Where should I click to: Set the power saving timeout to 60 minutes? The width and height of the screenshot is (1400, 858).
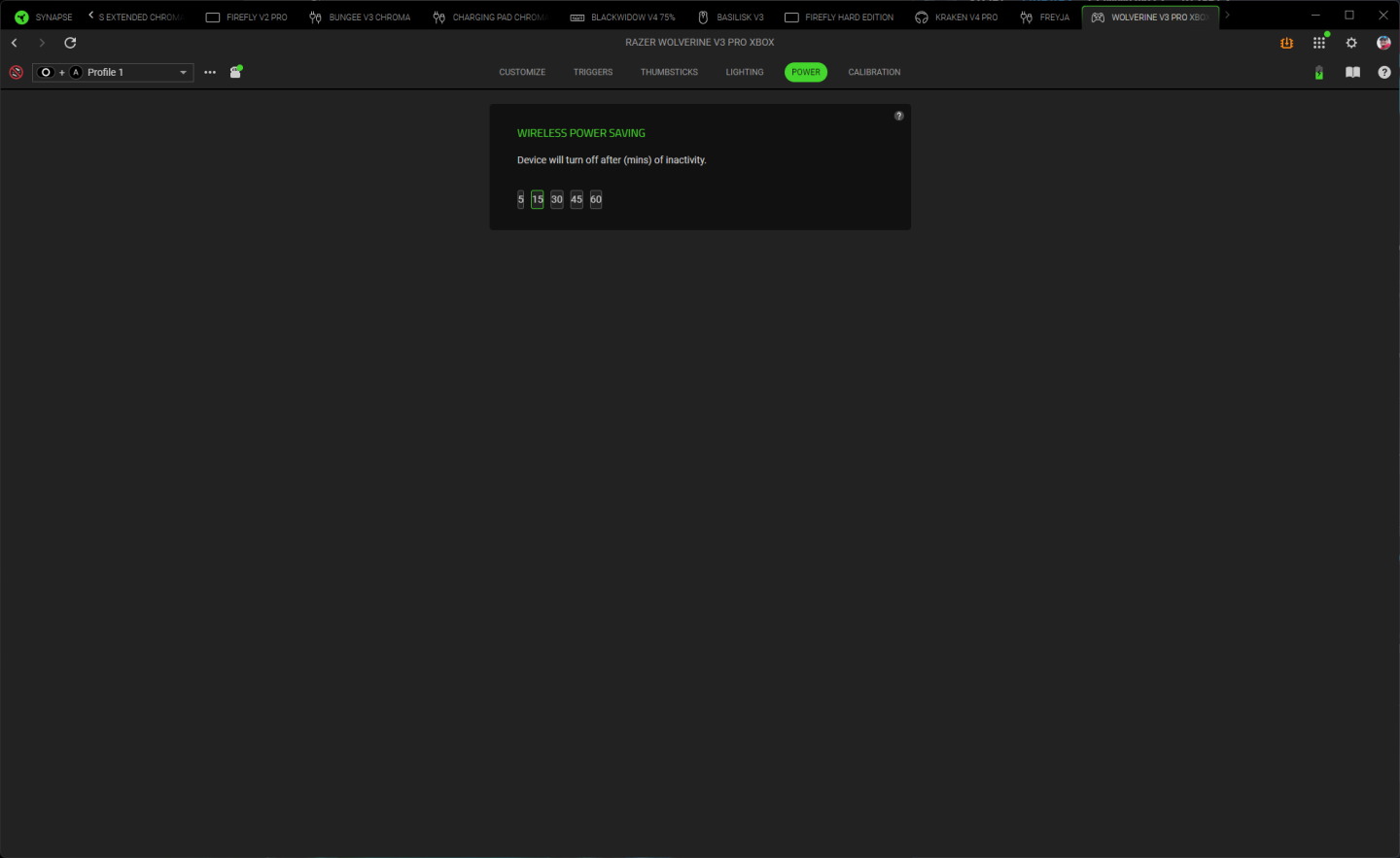596,199
